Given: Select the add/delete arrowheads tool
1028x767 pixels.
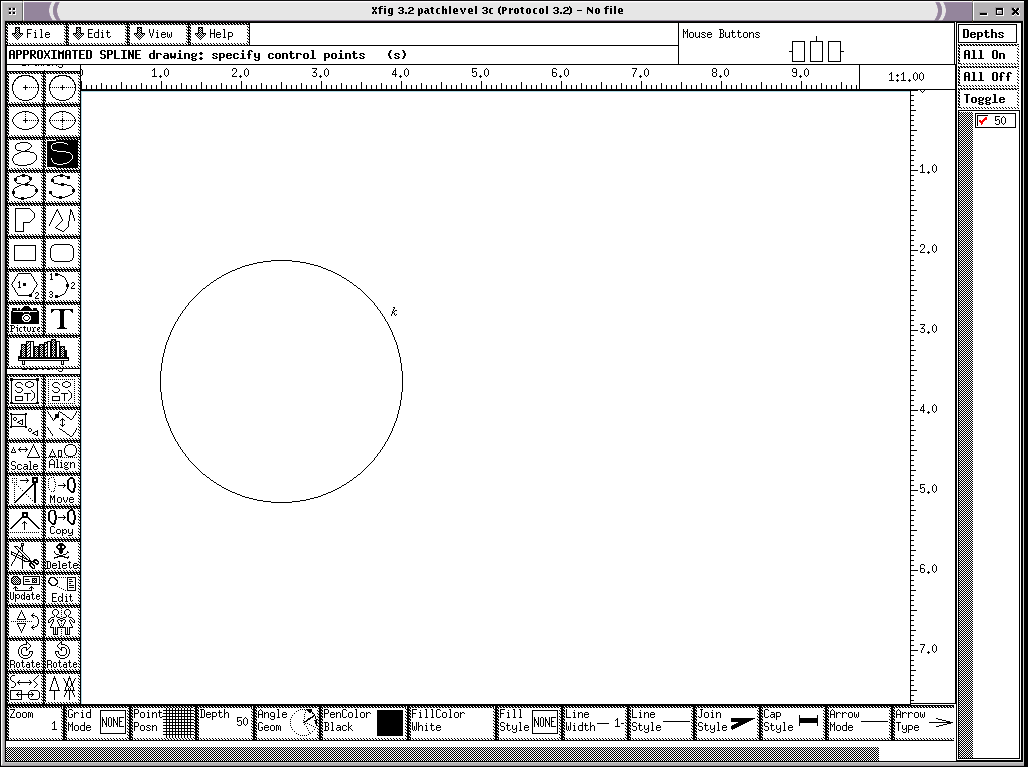Looking at the screenshot, I should coord(62,688).
